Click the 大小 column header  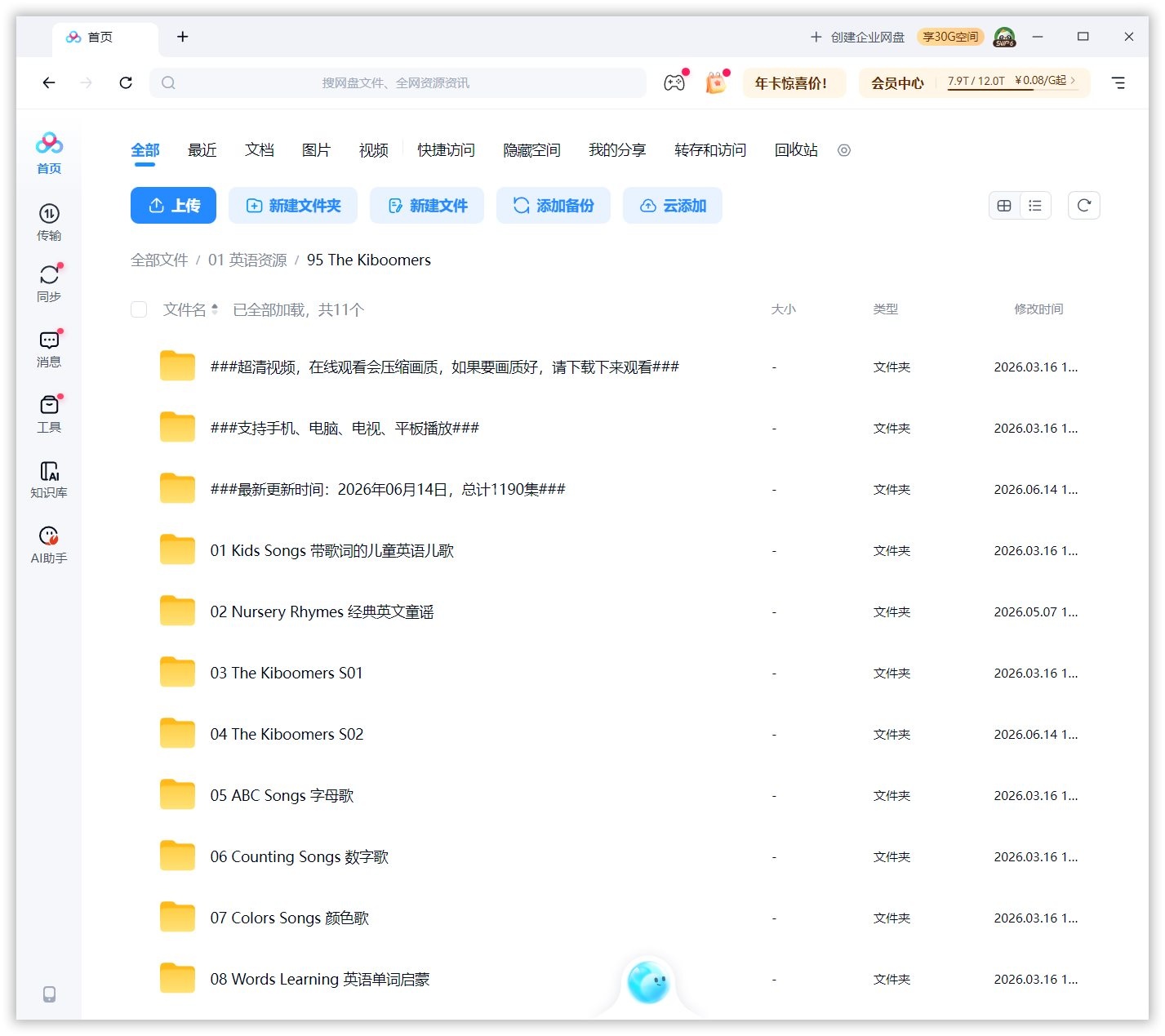click(783, 309)
